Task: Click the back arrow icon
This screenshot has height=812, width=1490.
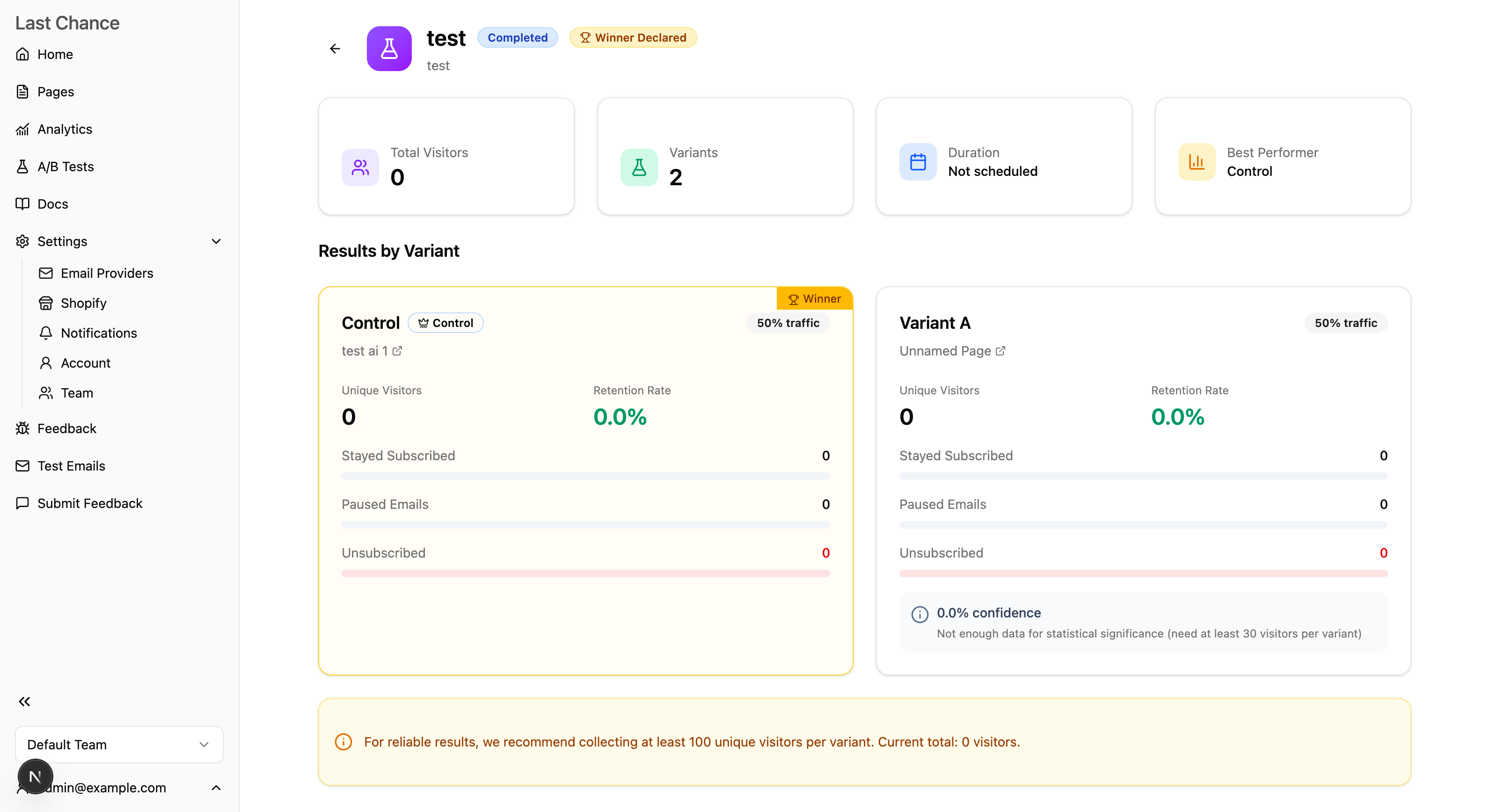Action: pyautogui.click(x=335, y=49)
